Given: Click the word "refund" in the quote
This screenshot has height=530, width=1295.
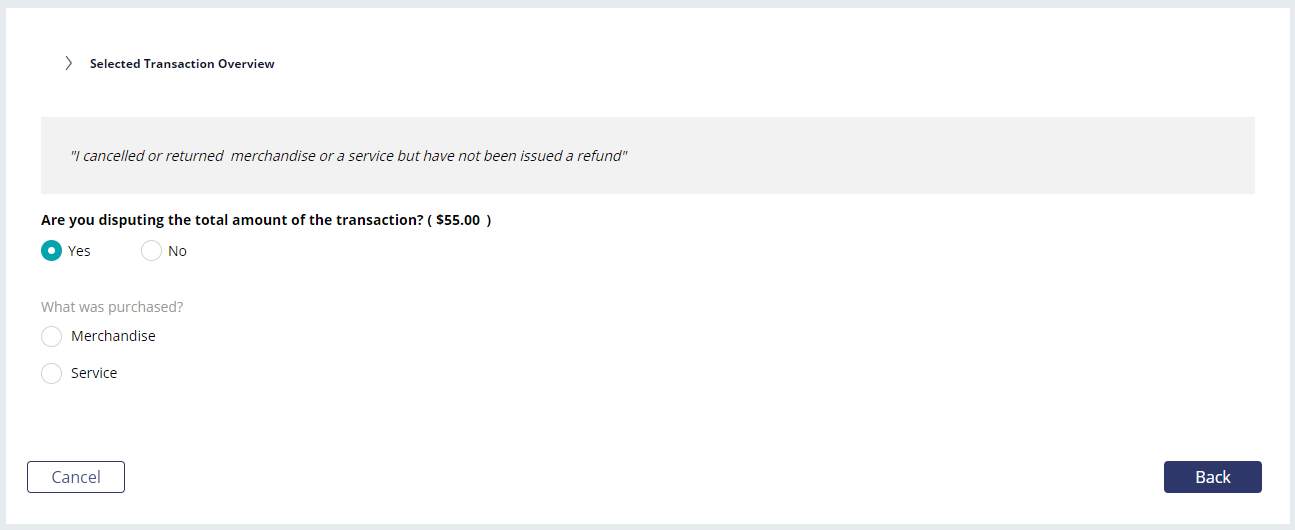Looking at the screenshot, I should [x=600, y=156].
